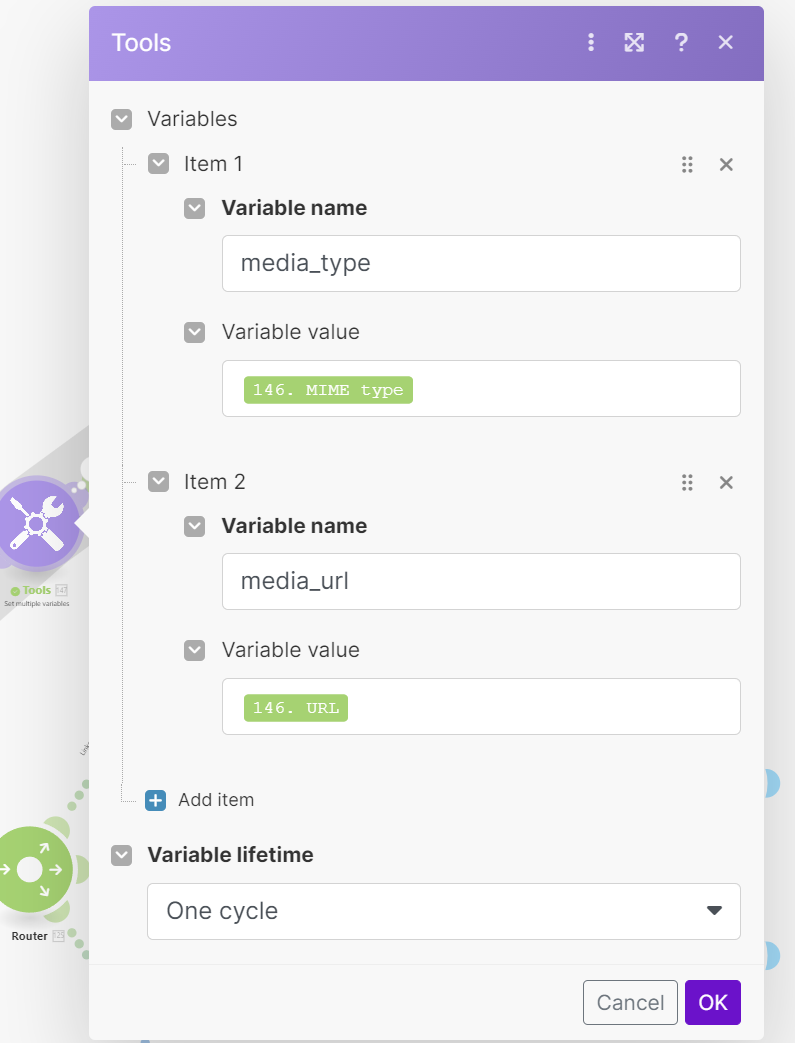The height and width of the screenshot is (1043, 795).
Task: Open the Variable lifetime One cycle dropdown
Action: (444, 911)
